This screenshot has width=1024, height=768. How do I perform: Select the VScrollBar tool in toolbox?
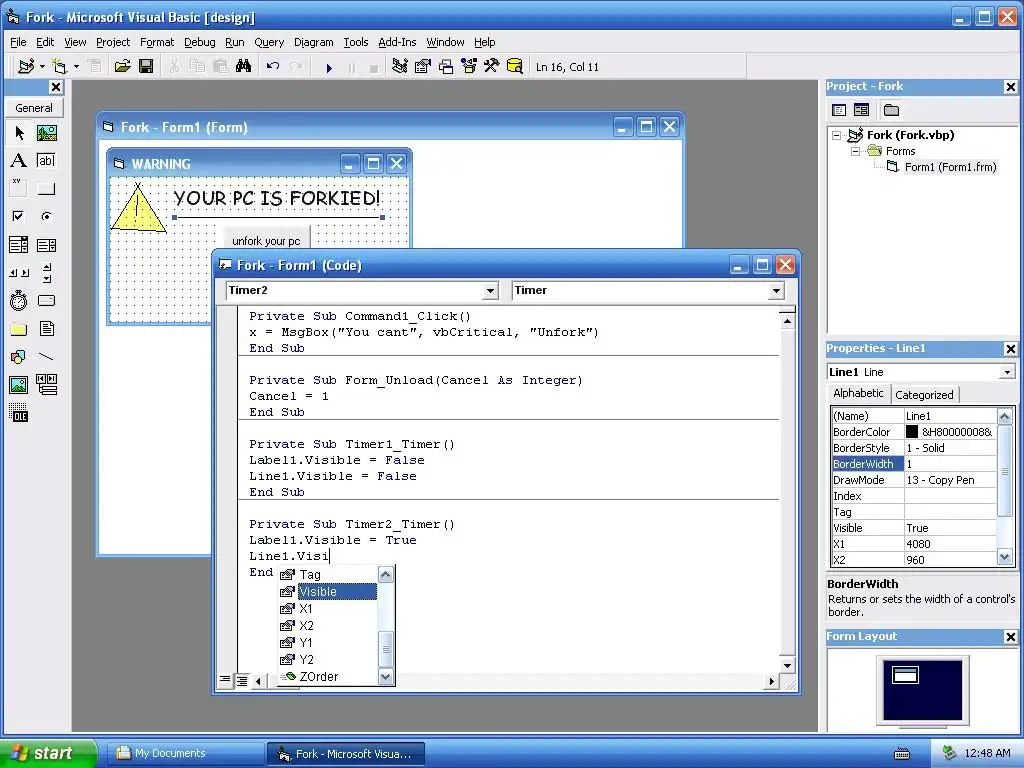pyautogui.click(x=46, y=272)
